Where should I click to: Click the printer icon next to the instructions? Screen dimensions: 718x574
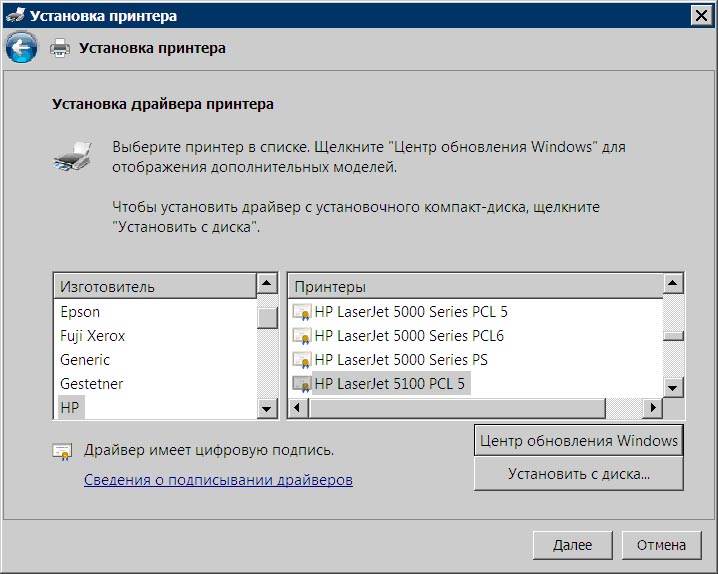coord(74,156)
